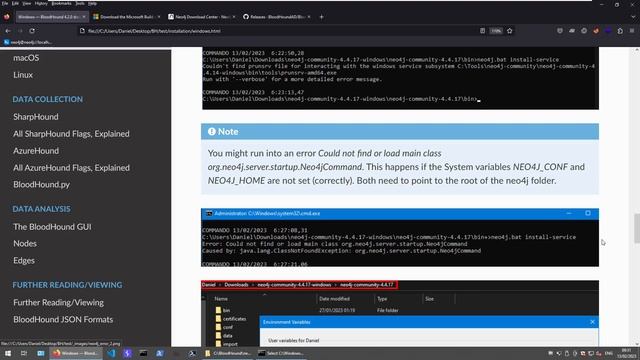Go back using the browser back arrow
Screen dimensions: 640x360
coord(8,31)
